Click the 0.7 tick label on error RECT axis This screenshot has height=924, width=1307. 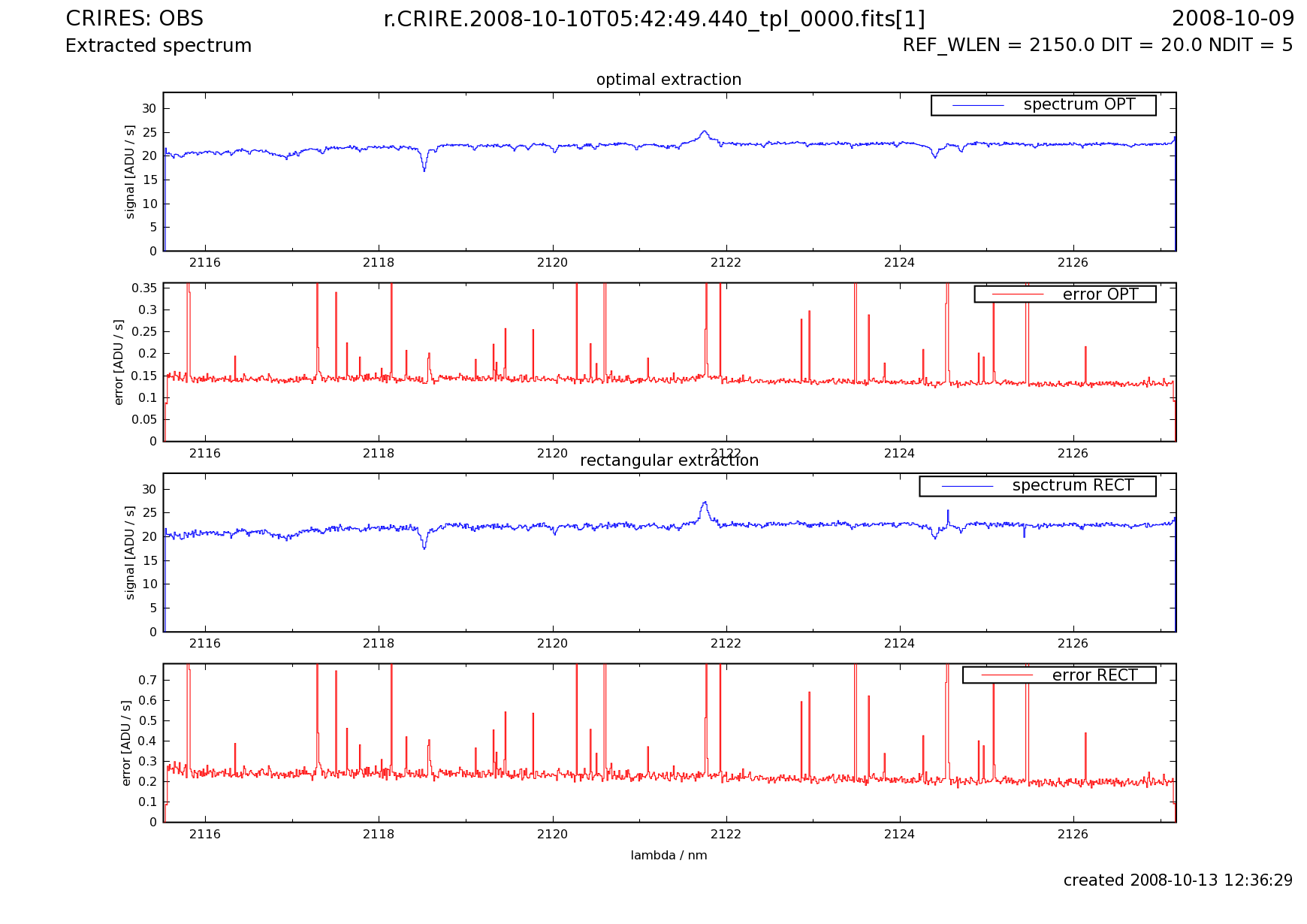148,680
